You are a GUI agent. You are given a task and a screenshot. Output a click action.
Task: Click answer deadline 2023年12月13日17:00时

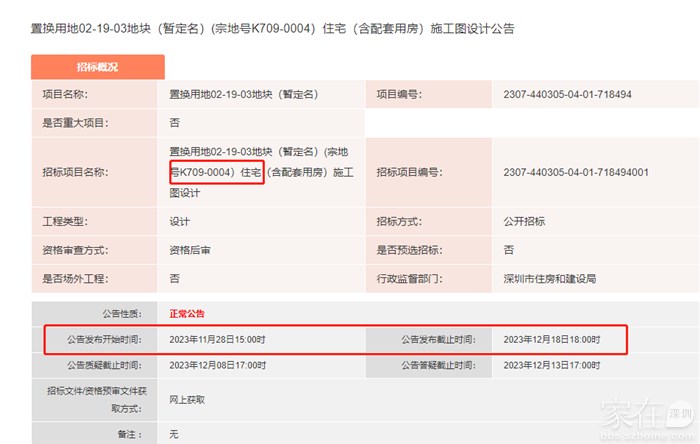click(552, 366)
